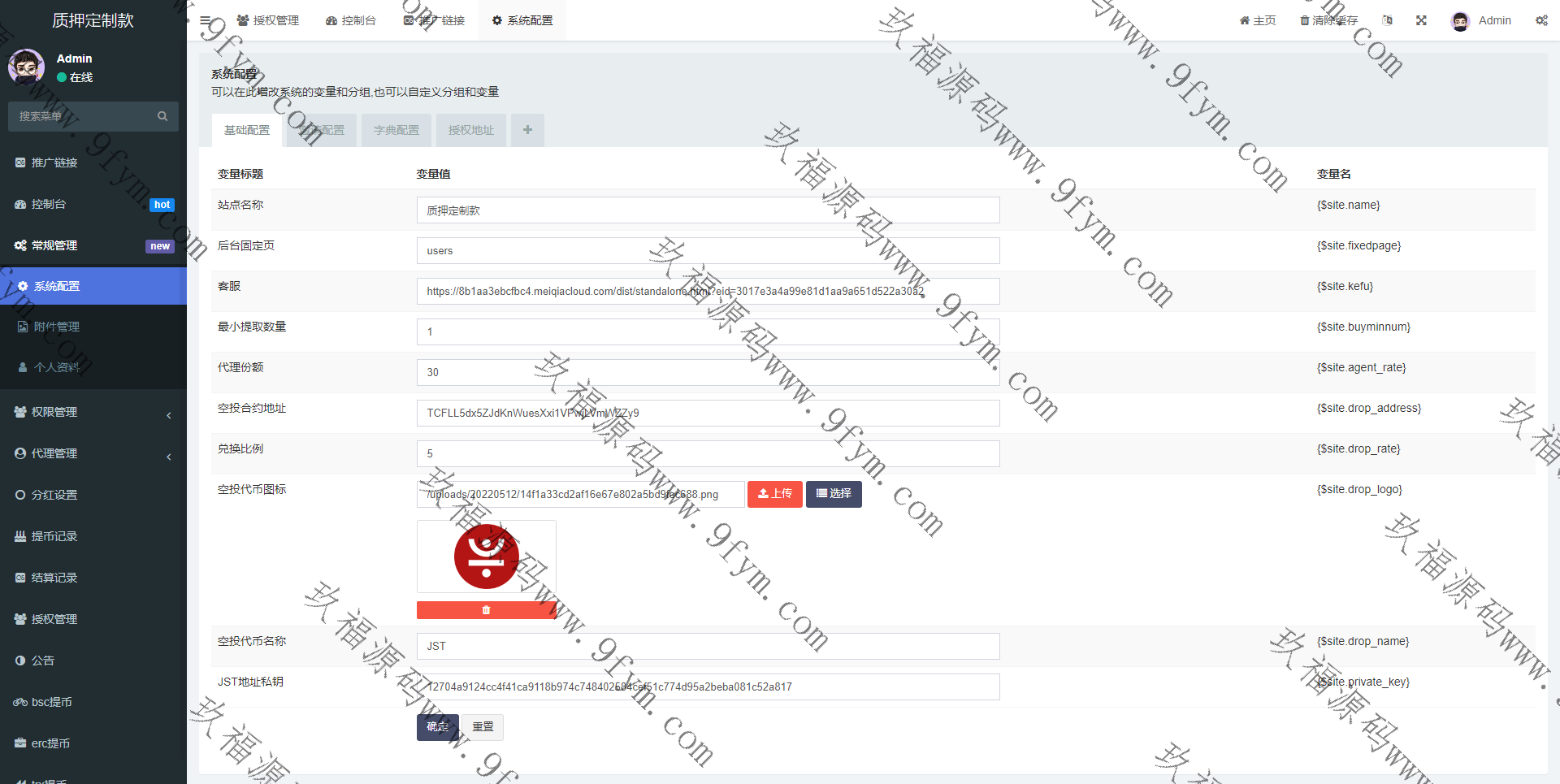Open the 控制台 top navigation tab
Viewport: 1560px width, 784px height.
point(351,20)
